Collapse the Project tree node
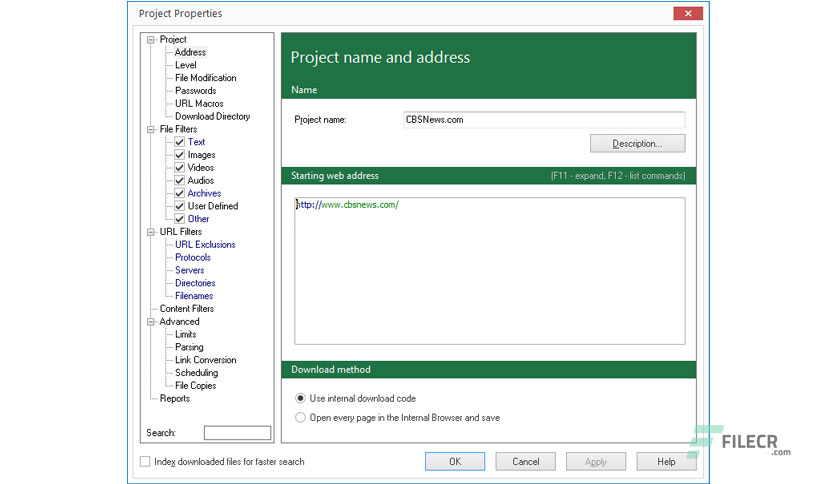This screenshot has height=484, width=836. 151,39
